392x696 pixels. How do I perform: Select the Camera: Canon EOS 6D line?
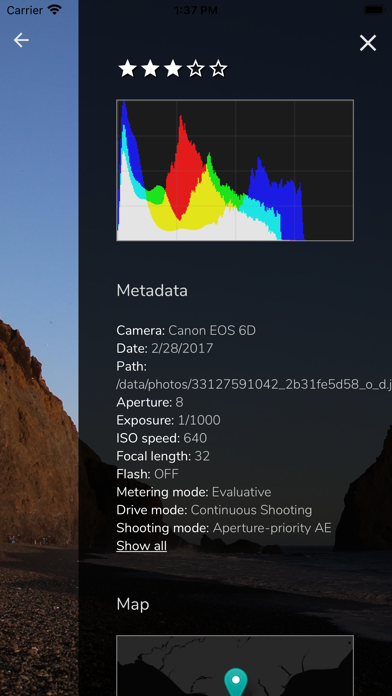[186, 330]
